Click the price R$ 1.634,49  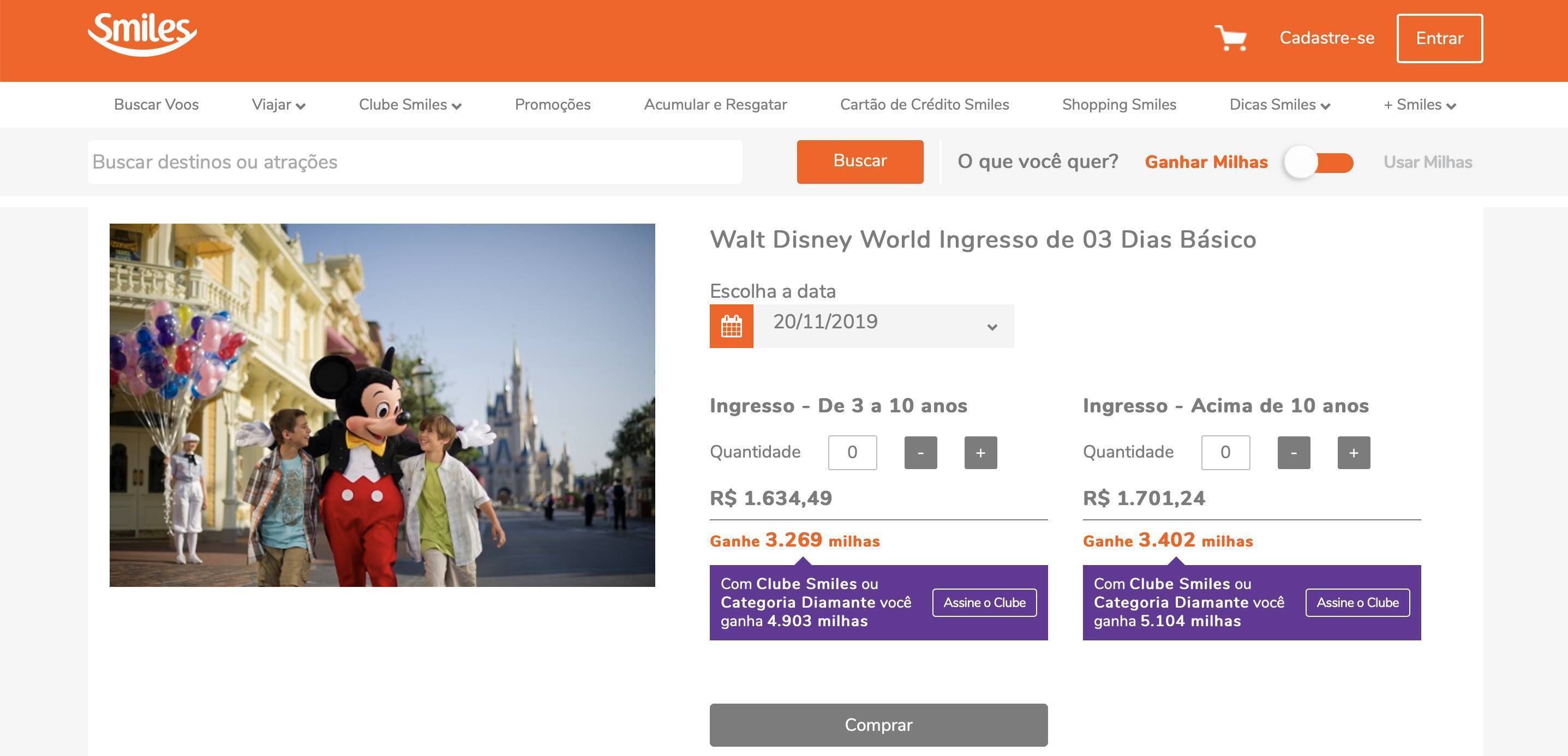pyautogui.click(x=770, y=499)
